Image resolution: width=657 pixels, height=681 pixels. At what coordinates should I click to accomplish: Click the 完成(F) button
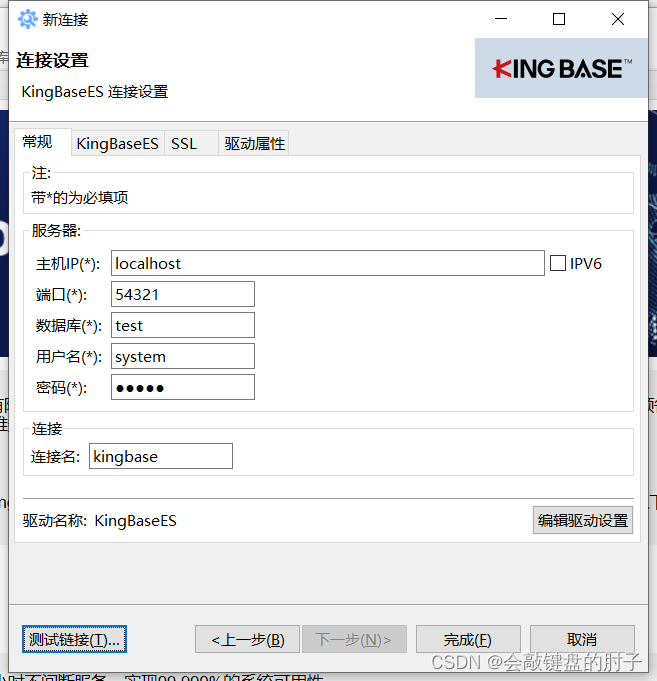468,639
